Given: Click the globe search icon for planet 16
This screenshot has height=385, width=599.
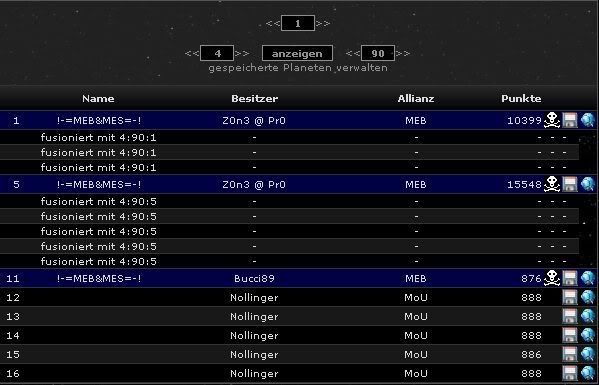Looking at the screenshot, I should coord(588,373).
